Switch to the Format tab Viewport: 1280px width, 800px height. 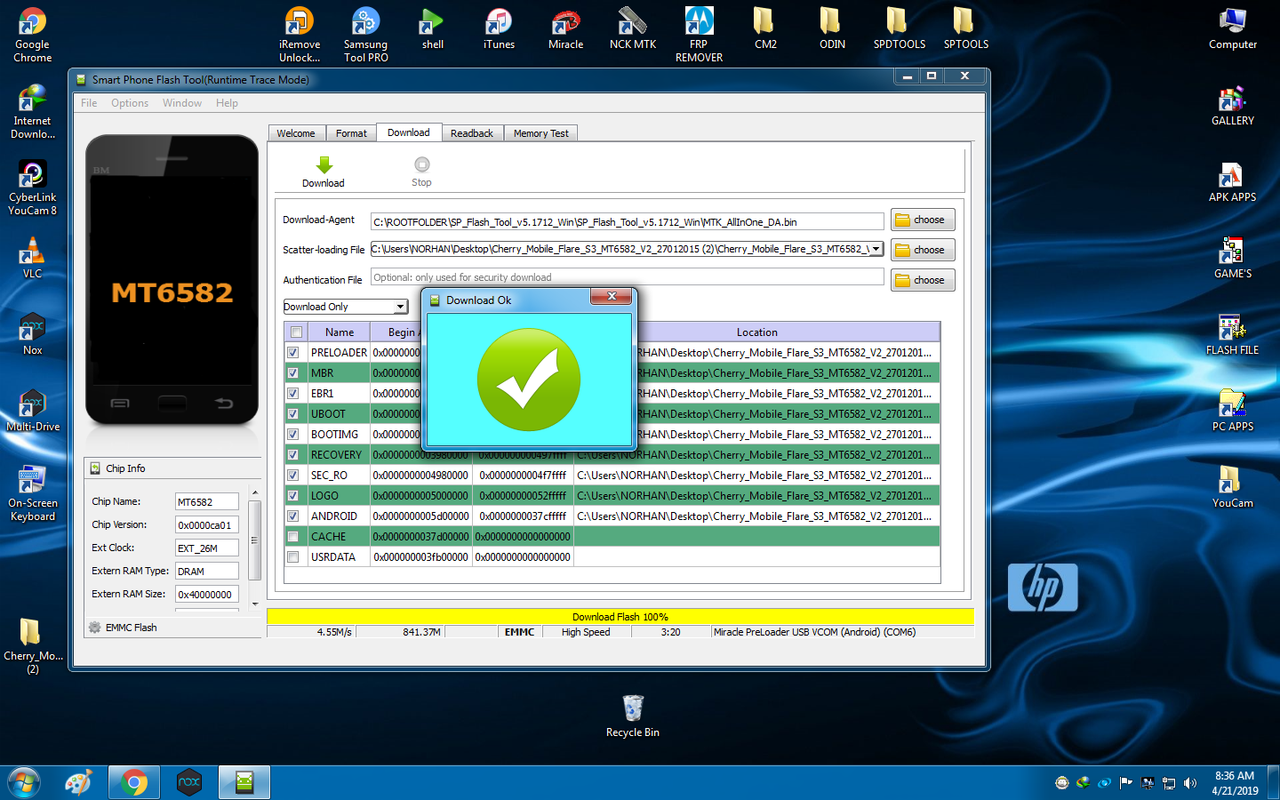[351, 133]
